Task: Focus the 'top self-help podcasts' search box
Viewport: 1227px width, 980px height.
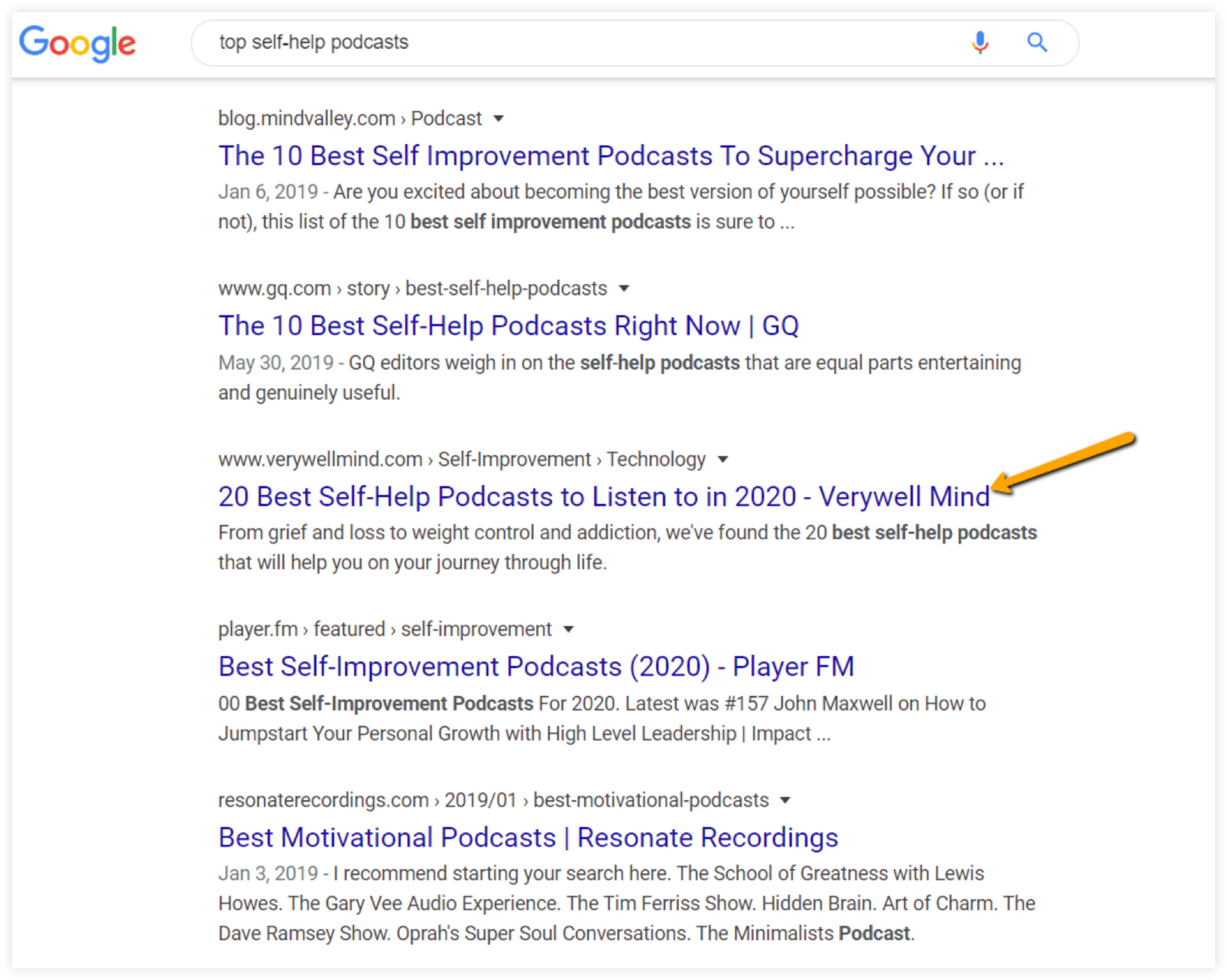Action: [x=635, y=43]
